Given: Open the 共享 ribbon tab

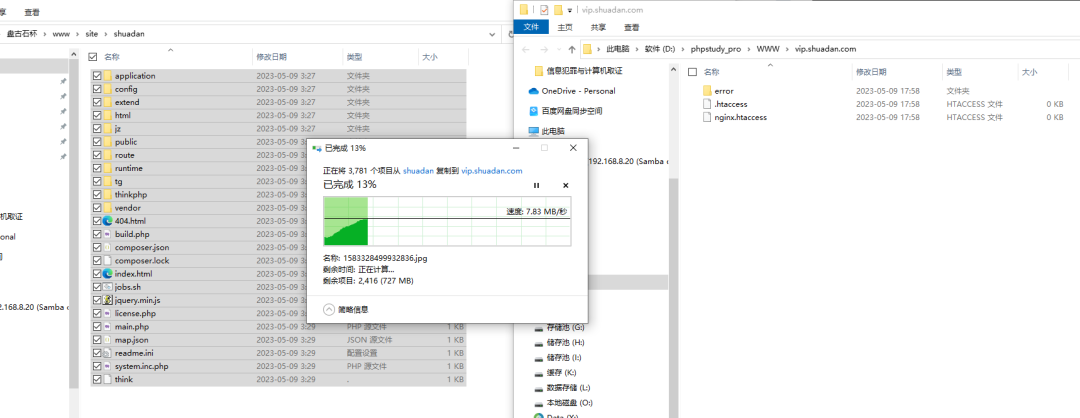Looking at the screenshot, I should pos(598,28).
